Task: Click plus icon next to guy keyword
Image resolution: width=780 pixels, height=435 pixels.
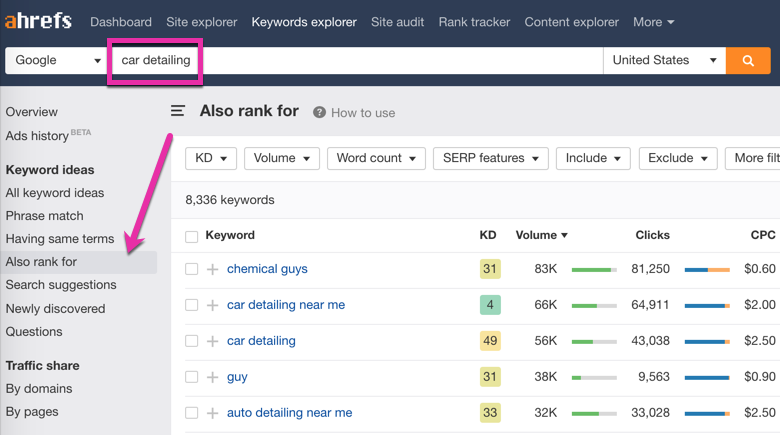Action: click(x=212, y=377)
